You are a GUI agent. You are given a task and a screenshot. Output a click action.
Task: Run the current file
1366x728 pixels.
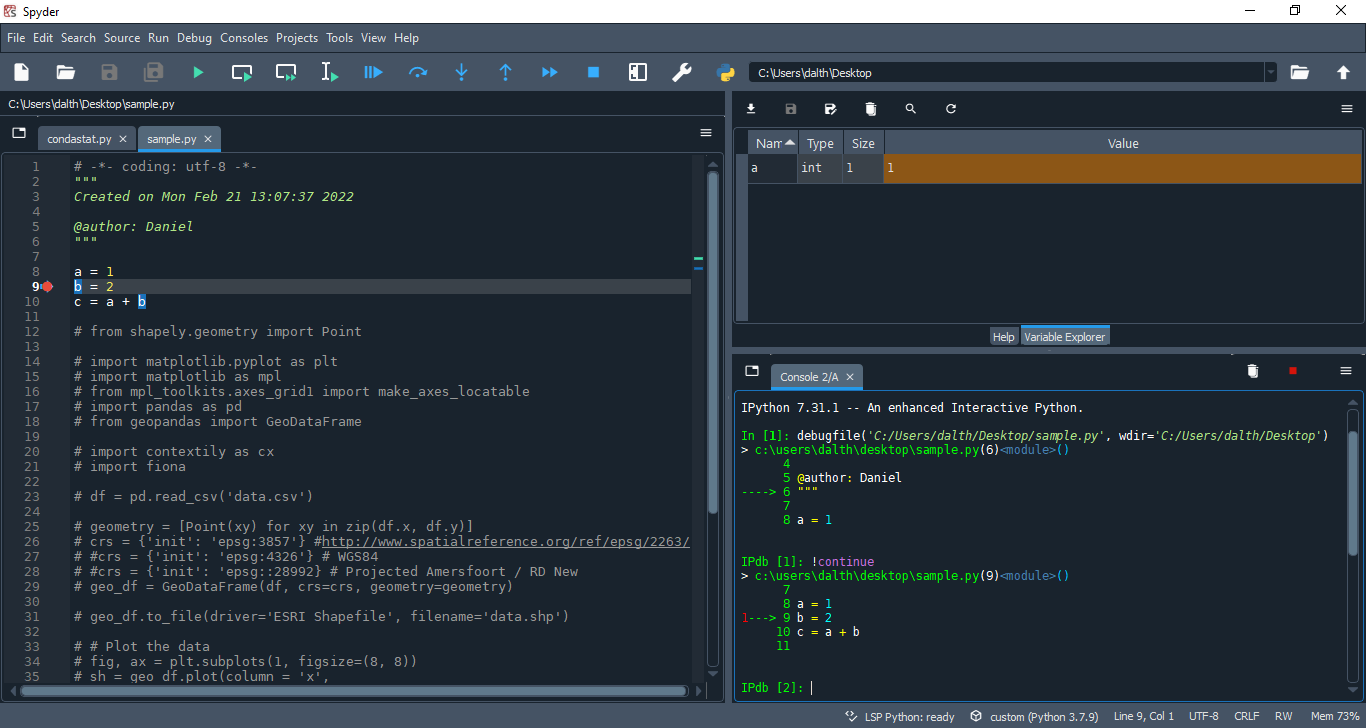(197, 72)
